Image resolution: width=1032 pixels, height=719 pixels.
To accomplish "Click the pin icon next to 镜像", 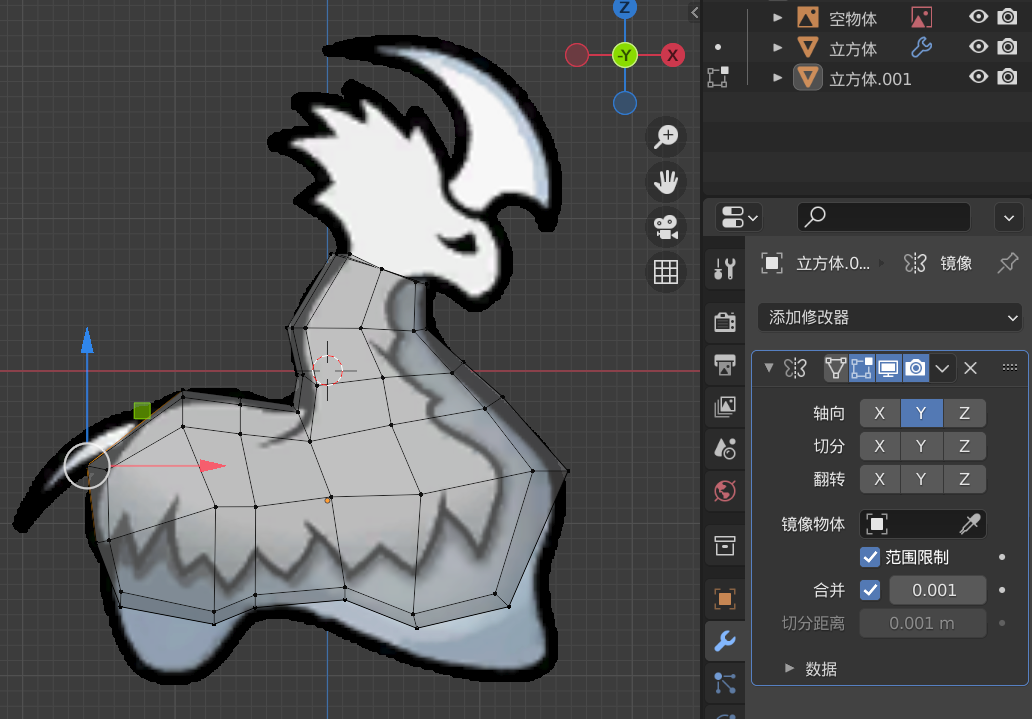I will [1008, 263].
